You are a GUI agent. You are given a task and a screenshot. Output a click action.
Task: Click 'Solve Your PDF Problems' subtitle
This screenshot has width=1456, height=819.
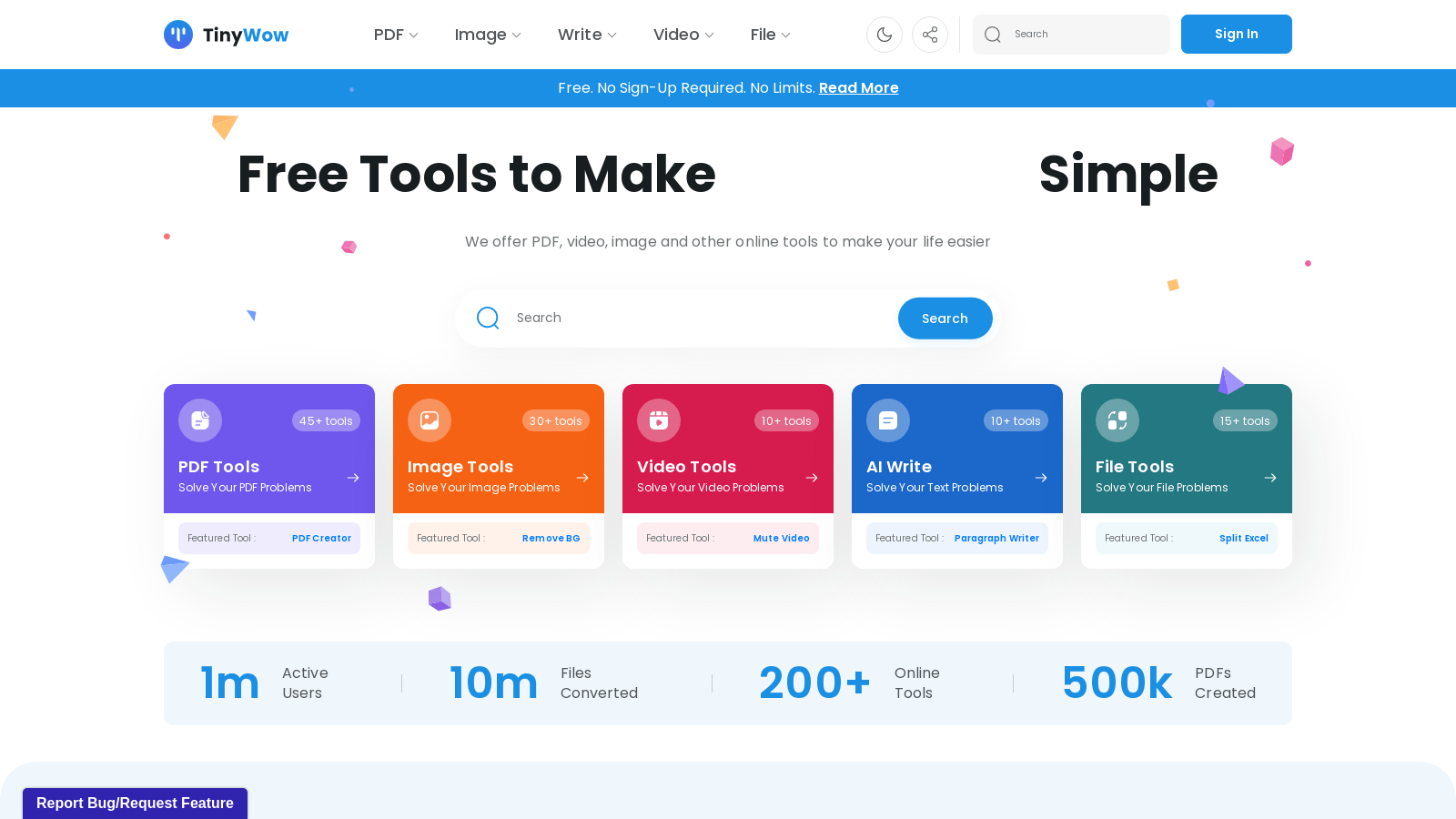pyautogui.click(x=245, y=488)
